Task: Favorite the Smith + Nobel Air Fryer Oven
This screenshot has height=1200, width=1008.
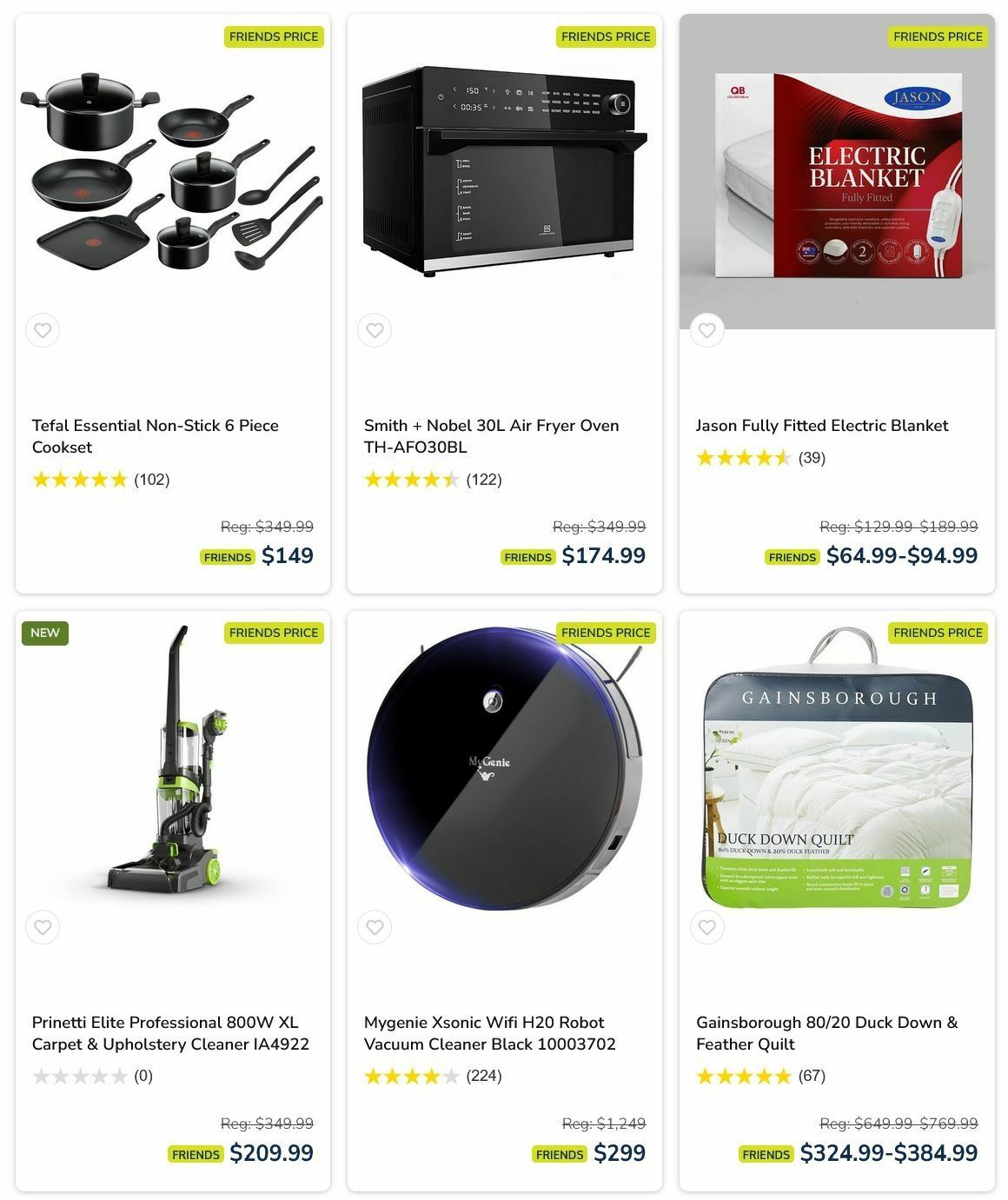Action: (x=375, y=330)
